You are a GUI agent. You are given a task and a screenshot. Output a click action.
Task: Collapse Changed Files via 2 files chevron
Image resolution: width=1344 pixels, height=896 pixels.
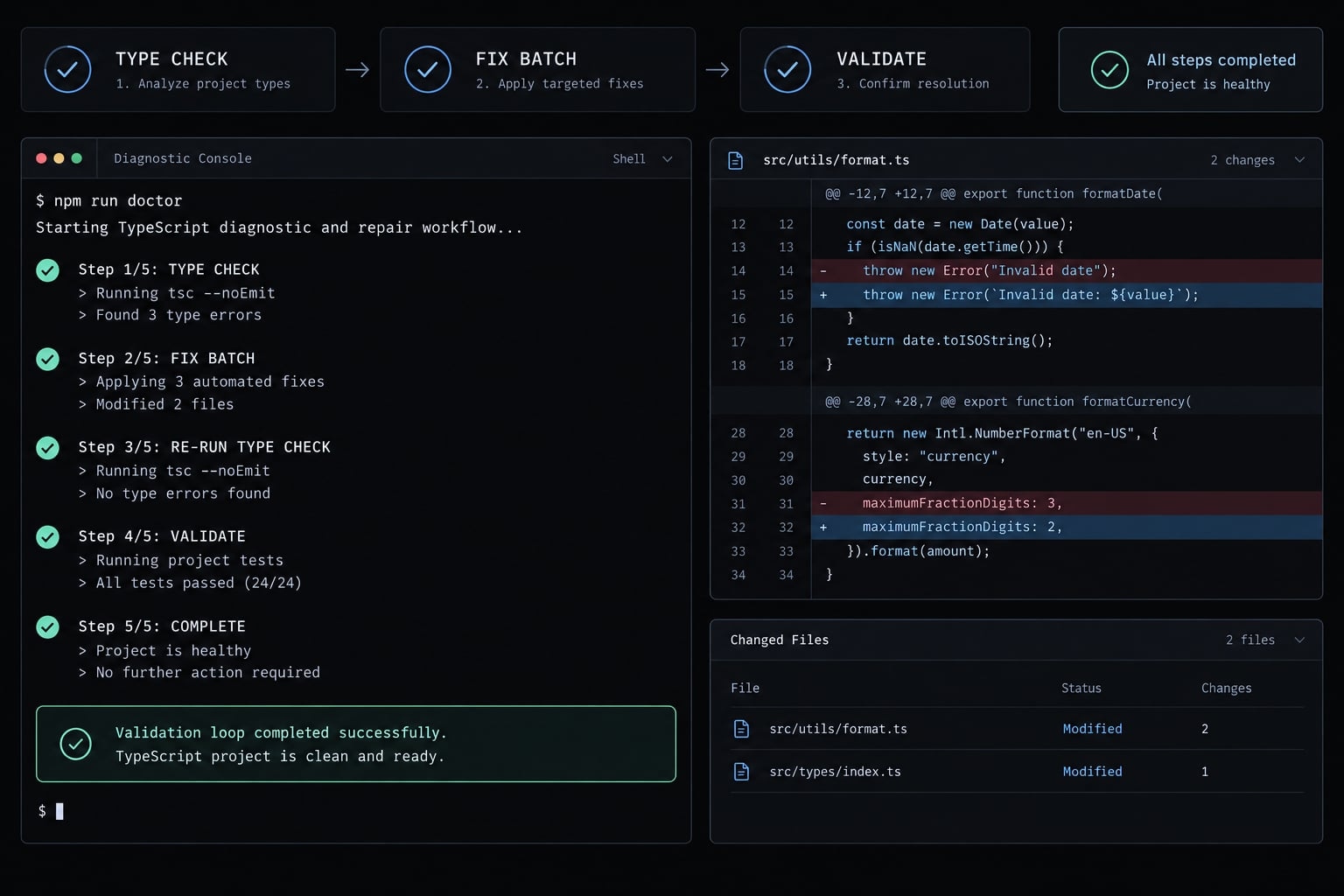point(1299,640)
